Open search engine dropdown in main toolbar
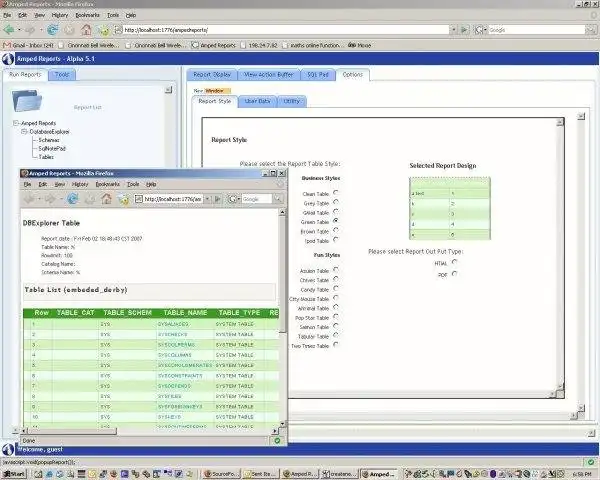The image size is (600, 480). click(x=485, y=29)
